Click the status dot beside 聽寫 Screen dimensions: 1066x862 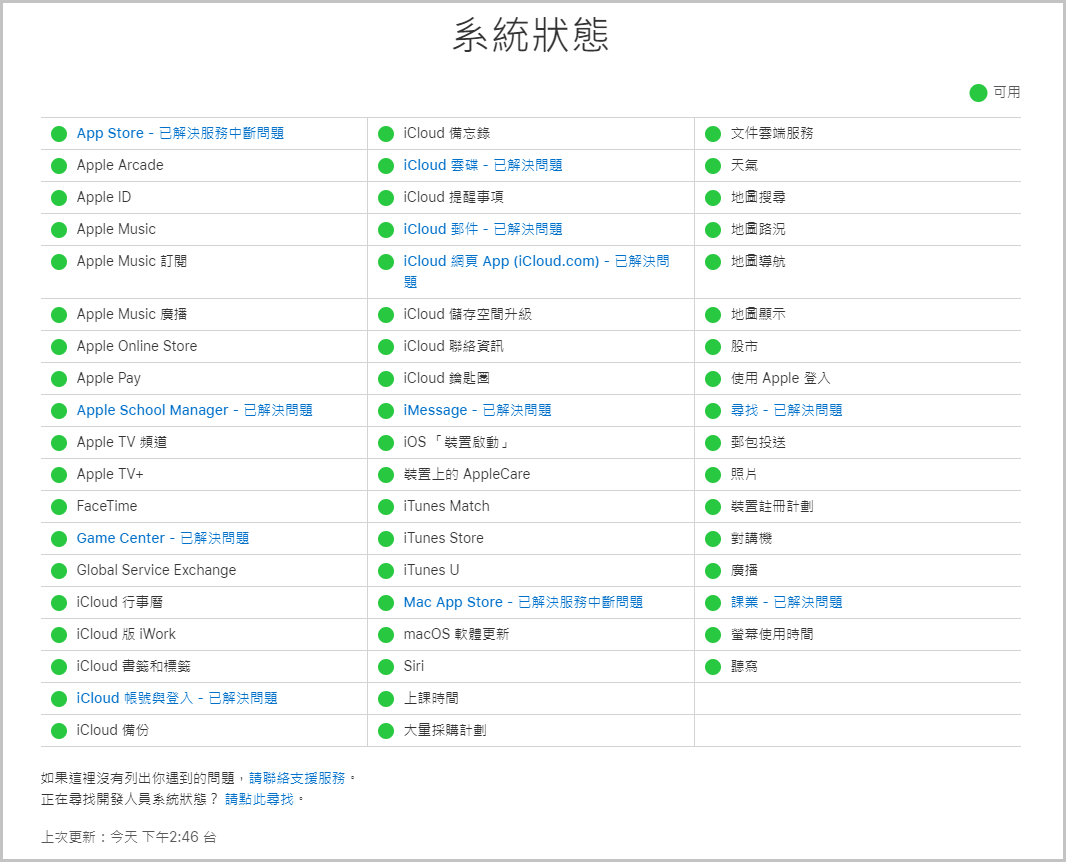pyautogui.click(x=713, y=666)
